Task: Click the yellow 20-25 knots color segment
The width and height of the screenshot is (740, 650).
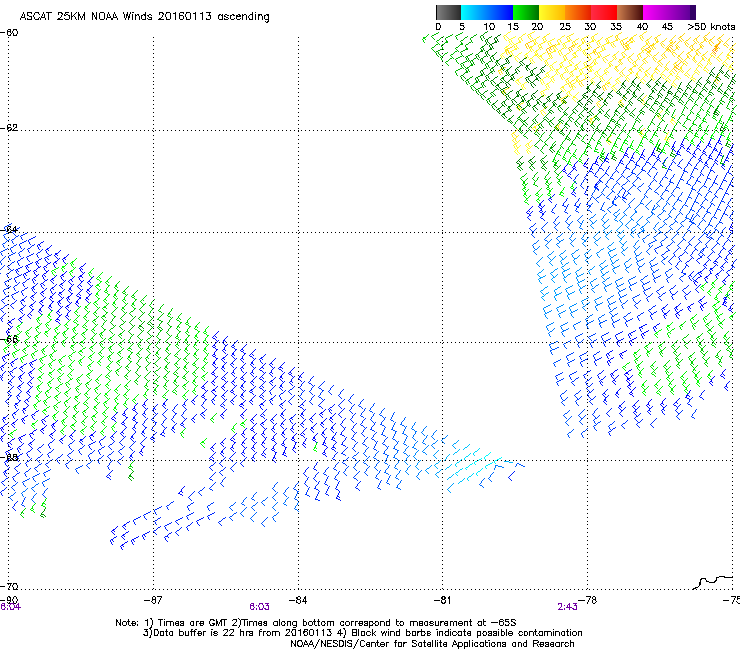Action: (552, 12)
